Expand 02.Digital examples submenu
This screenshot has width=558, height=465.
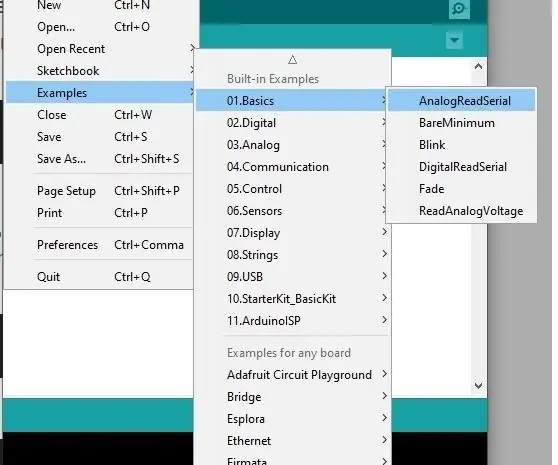292,123
